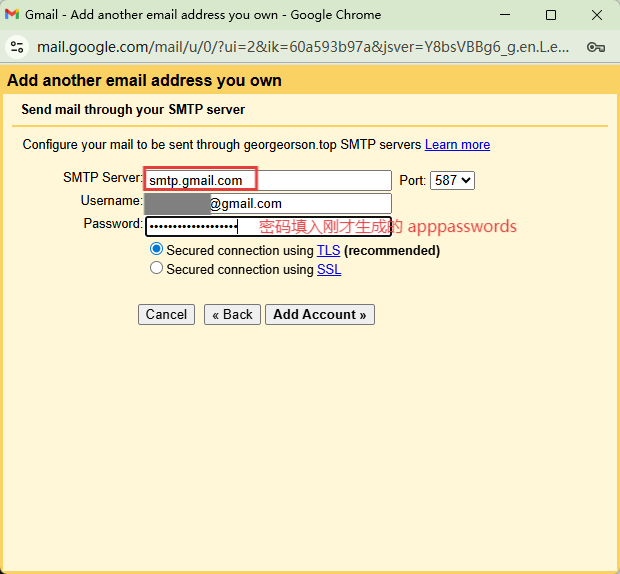Select the secured connection using TLS radio button
The width and height of the screenshot is (620, 574).
[x=156, y=250]
